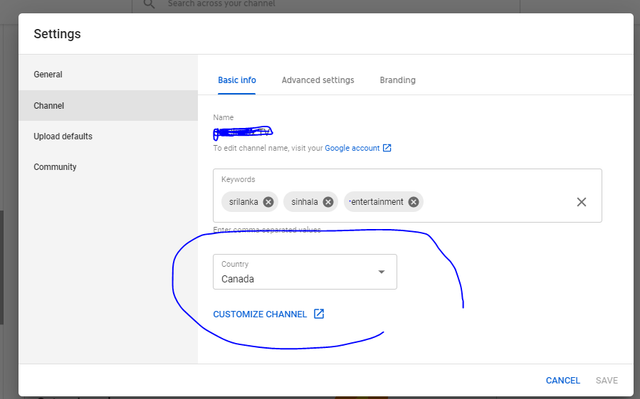Click the srilanka keyword text
640x399 pixels.
tap(243, 202)
